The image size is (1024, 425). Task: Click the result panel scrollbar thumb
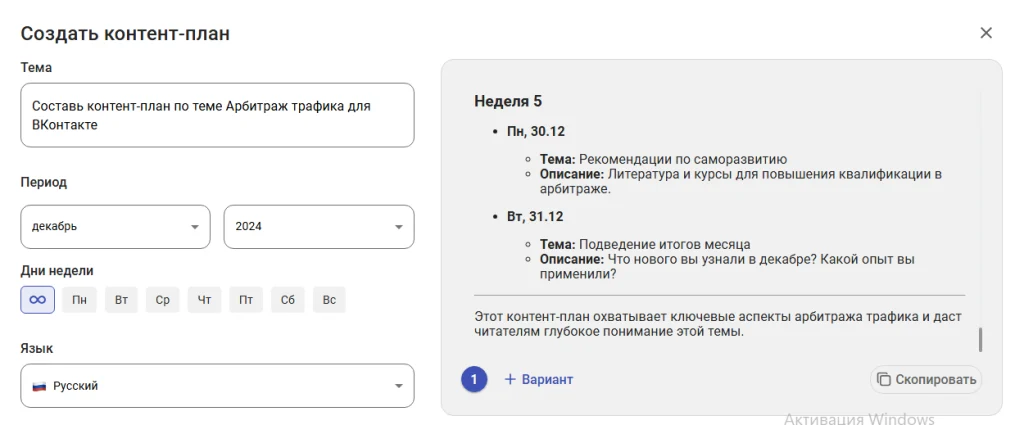pyautogui.click(x=980, y=340)
